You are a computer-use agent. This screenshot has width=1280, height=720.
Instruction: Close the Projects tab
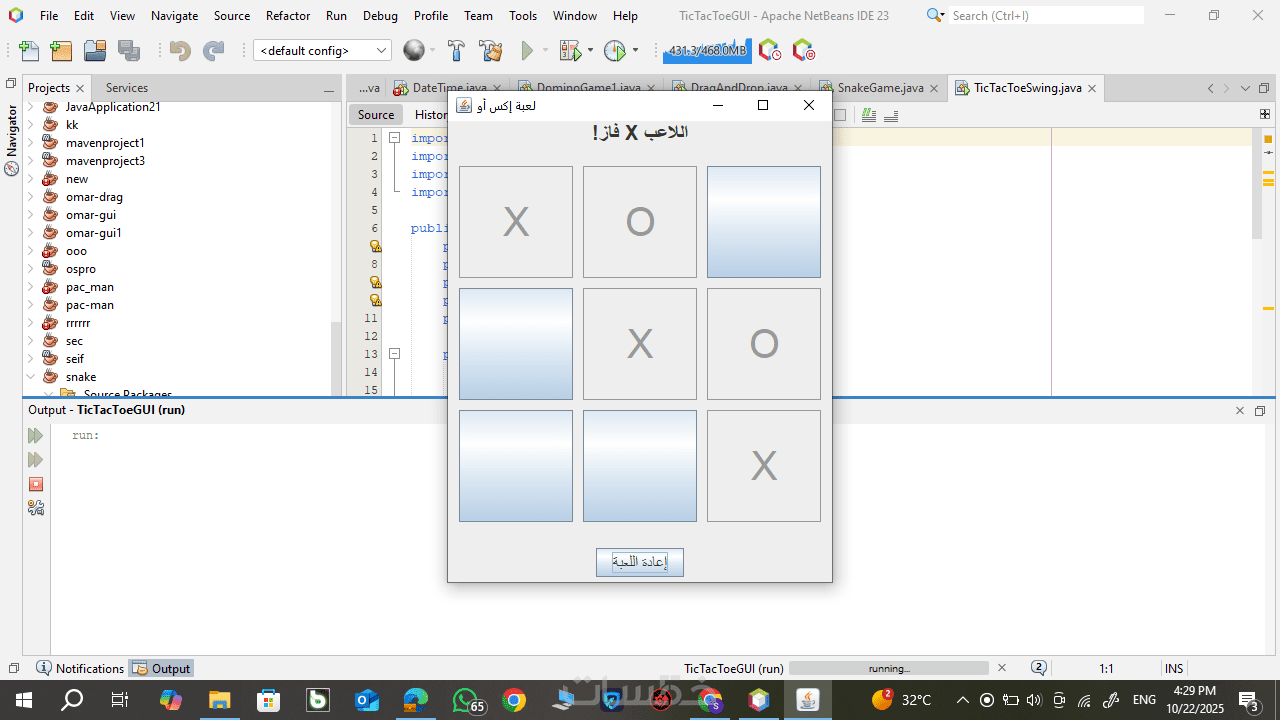point(80,88)
